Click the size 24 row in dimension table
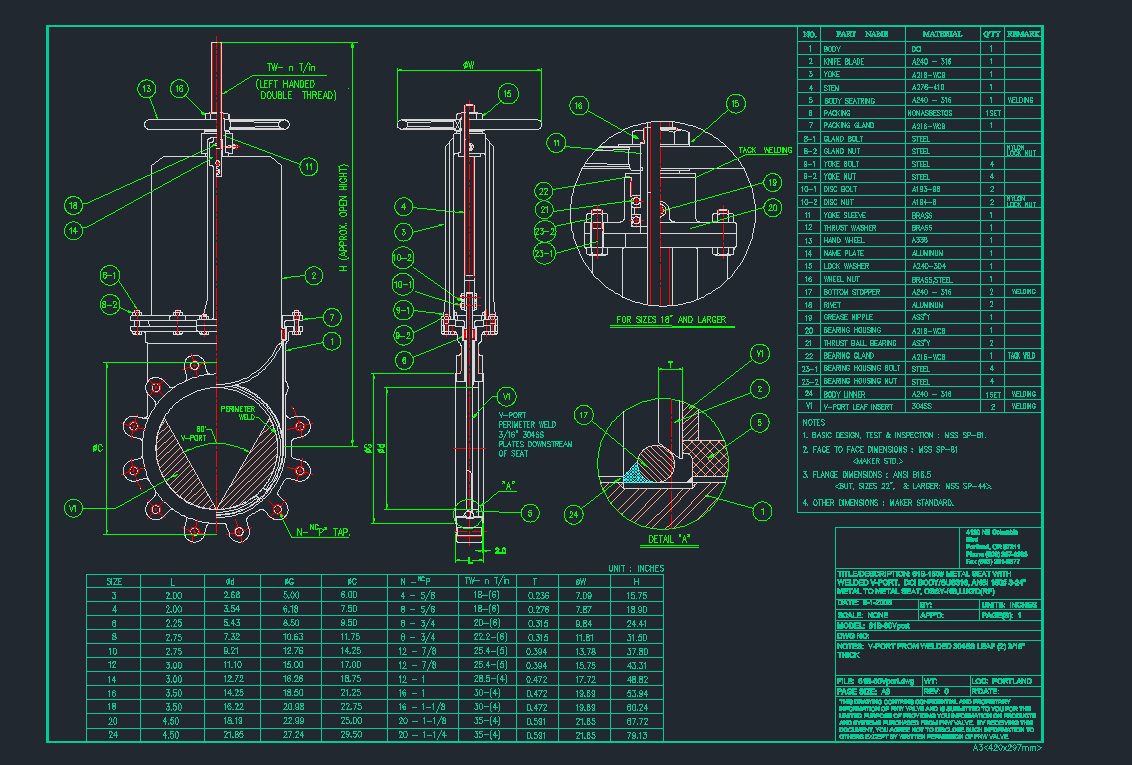Viewport: 1132px width, 765px height. coord(114,735)
